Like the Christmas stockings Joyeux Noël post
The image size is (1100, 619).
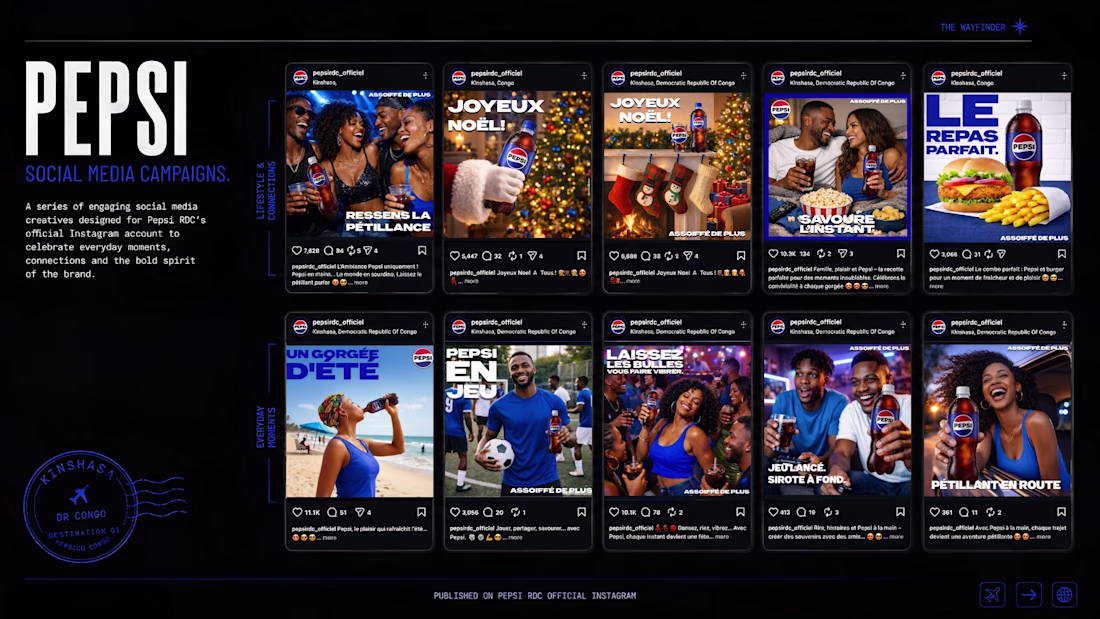pyautogui.click(x=614, y=255)
